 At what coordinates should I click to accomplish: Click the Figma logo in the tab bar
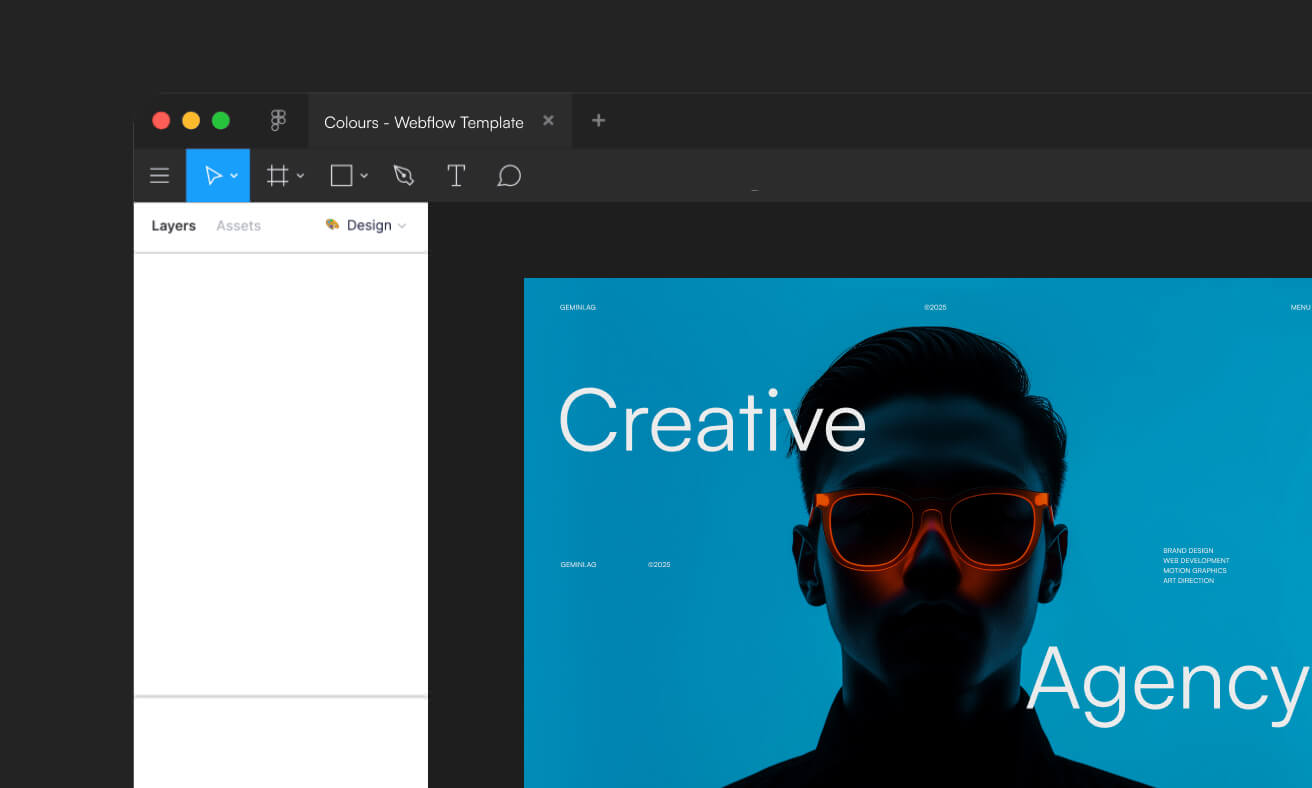pos(277,119)
